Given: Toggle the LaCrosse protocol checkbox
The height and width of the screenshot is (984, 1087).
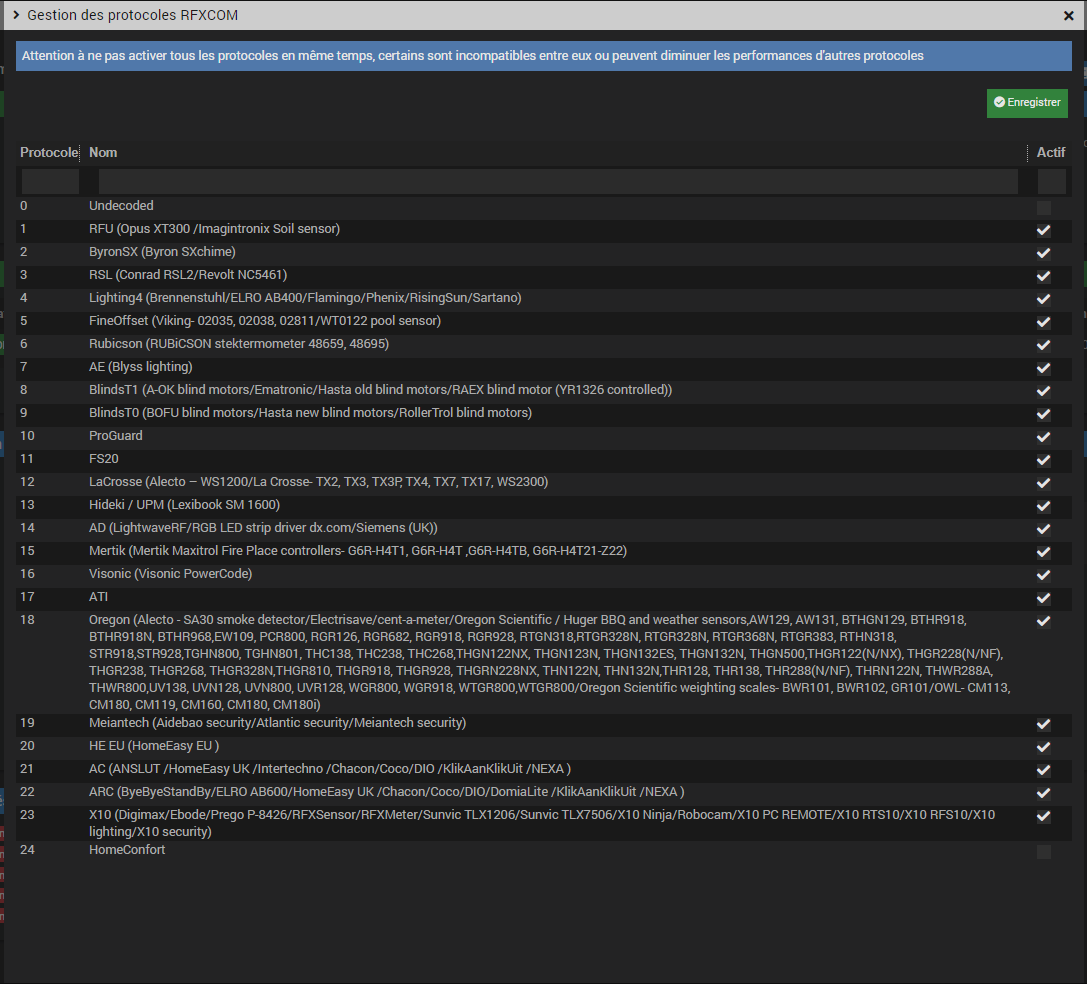Looking at the screenshot, I should [x=1043, y=483].
